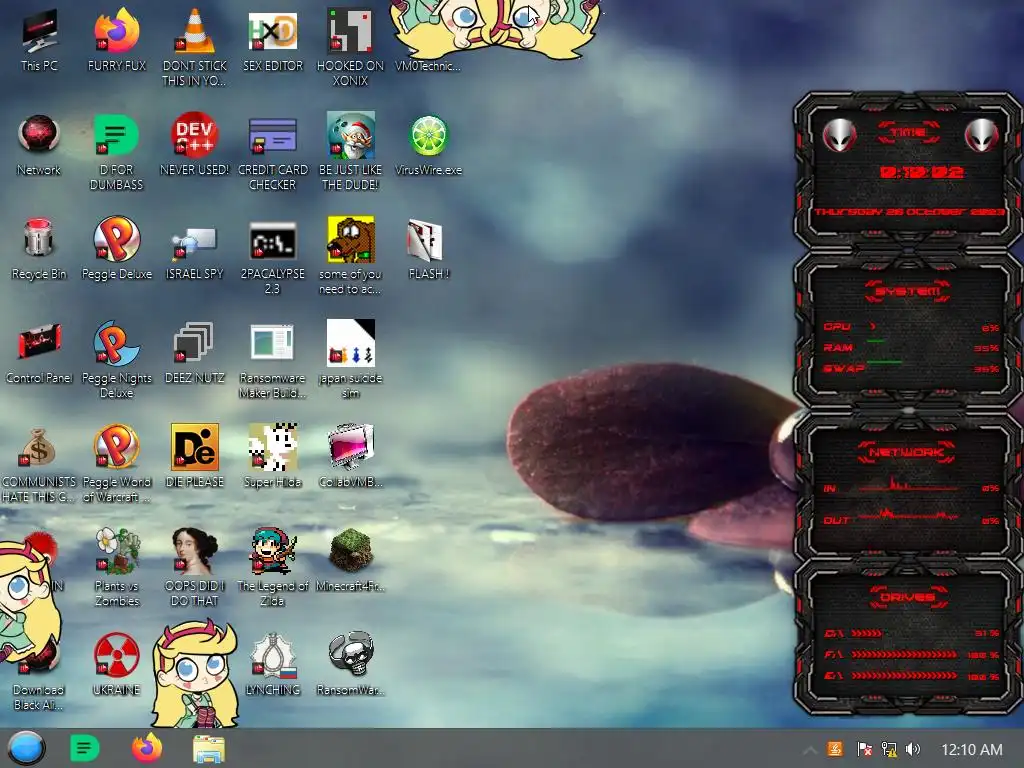Open File Explorer from the taskbar
Viewport: 1024px width, 768px height.
point(209,749)
